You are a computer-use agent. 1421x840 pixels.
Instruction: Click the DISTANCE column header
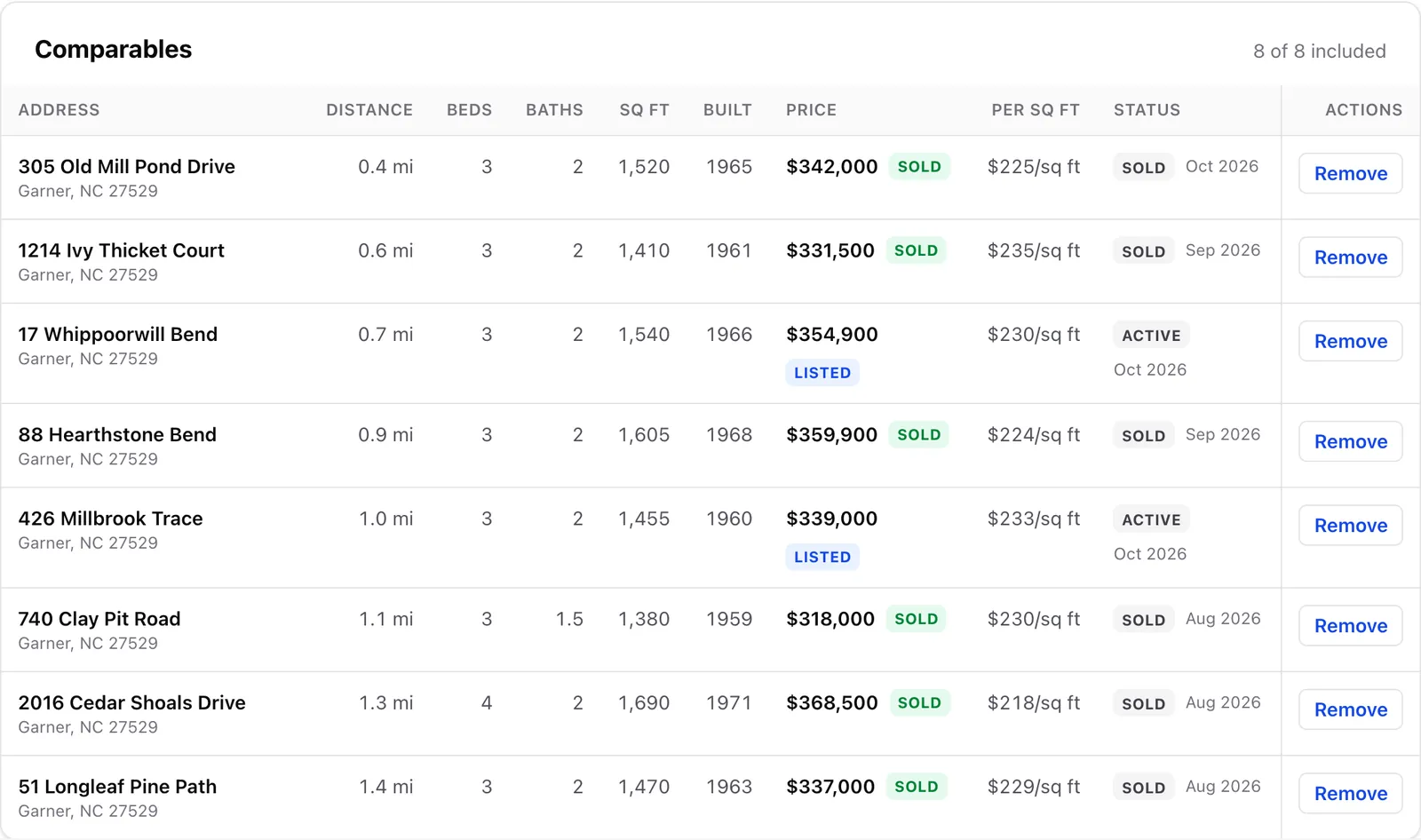click(x=369, y=110)
